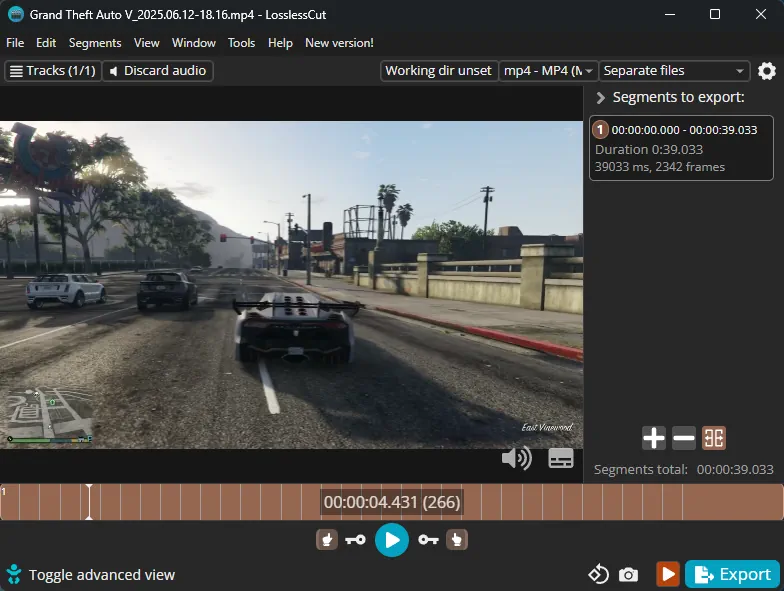
Task: Collapse the Segments to export panel chevron
Action: [x=600, y=98]
